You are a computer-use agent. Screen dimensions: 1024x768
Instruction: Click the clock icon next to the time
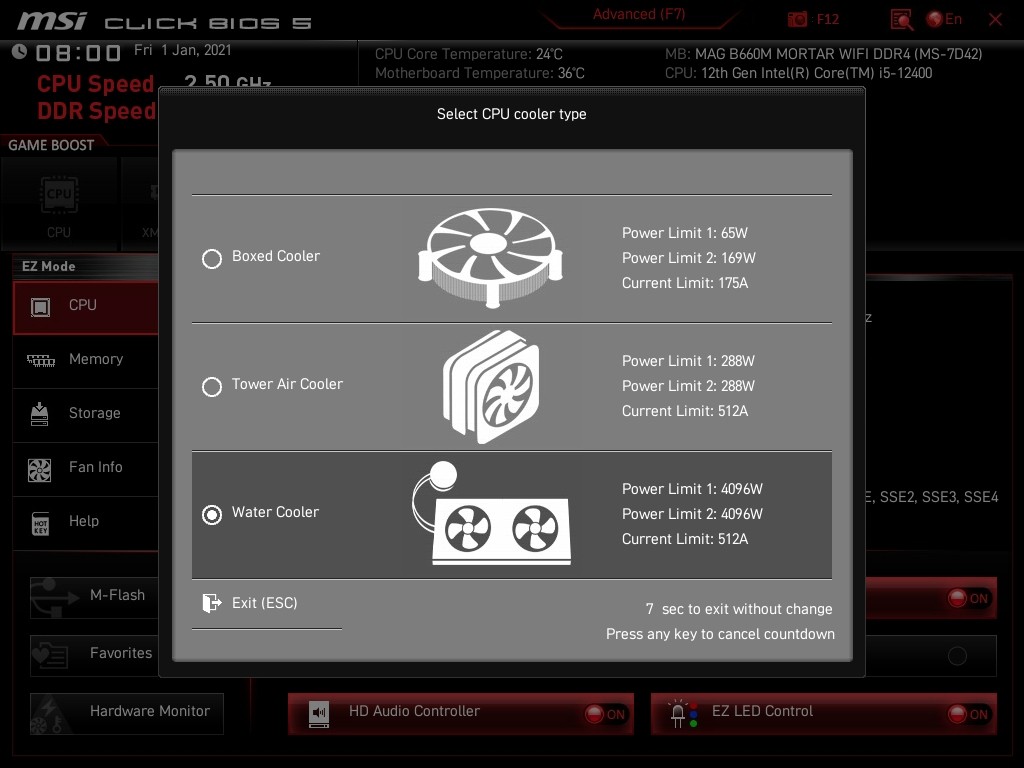point(20,51)
